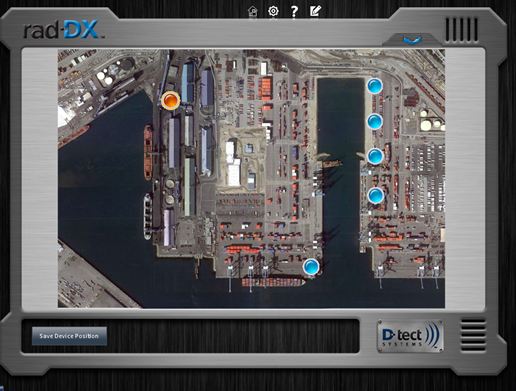
Task: Click the third blue marker on right dock
Action: [375, 156]
